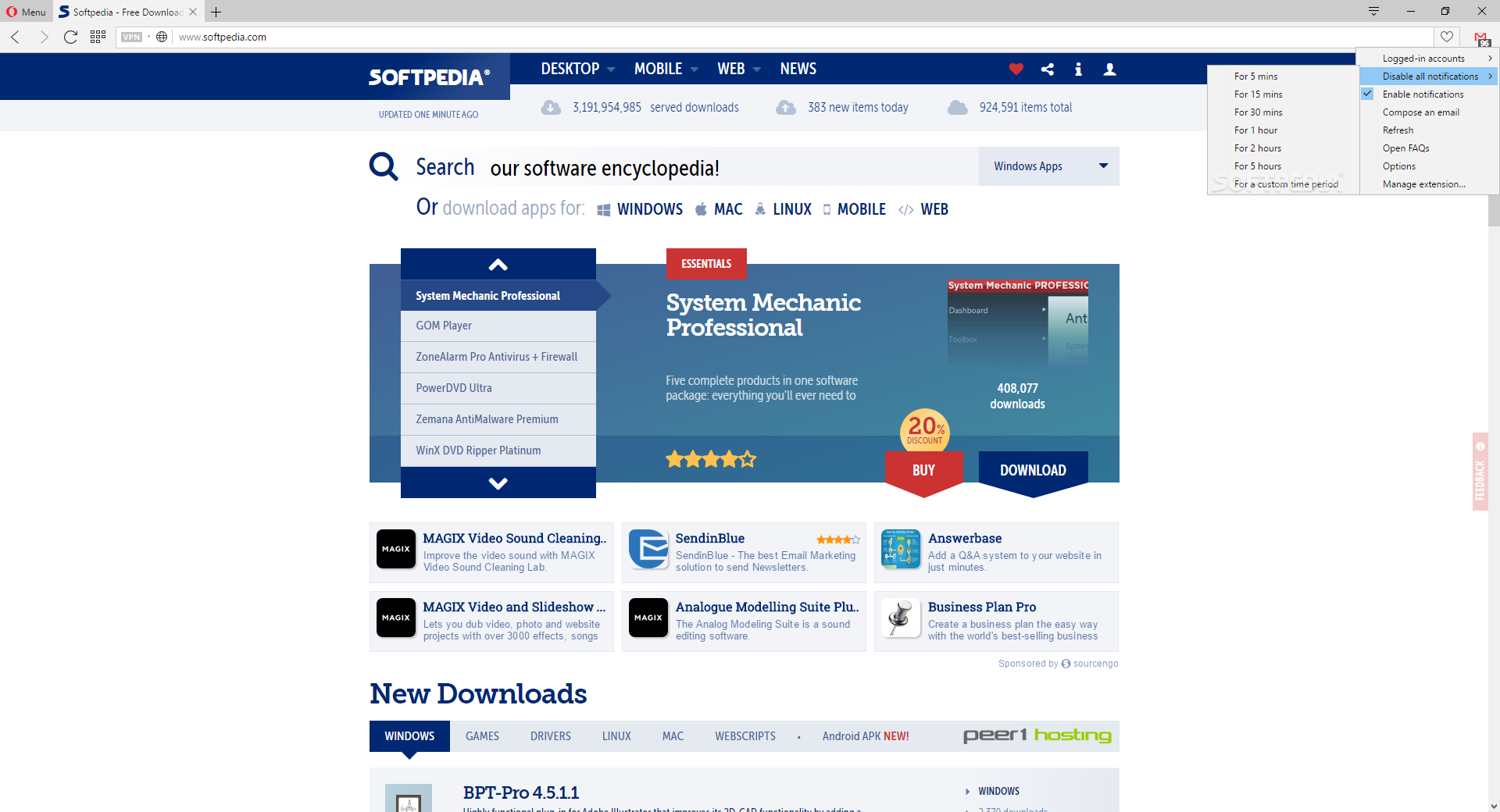Click the NEWS navigation link
The width and height of the screenshot is (1500, 812).
[798, 69]
